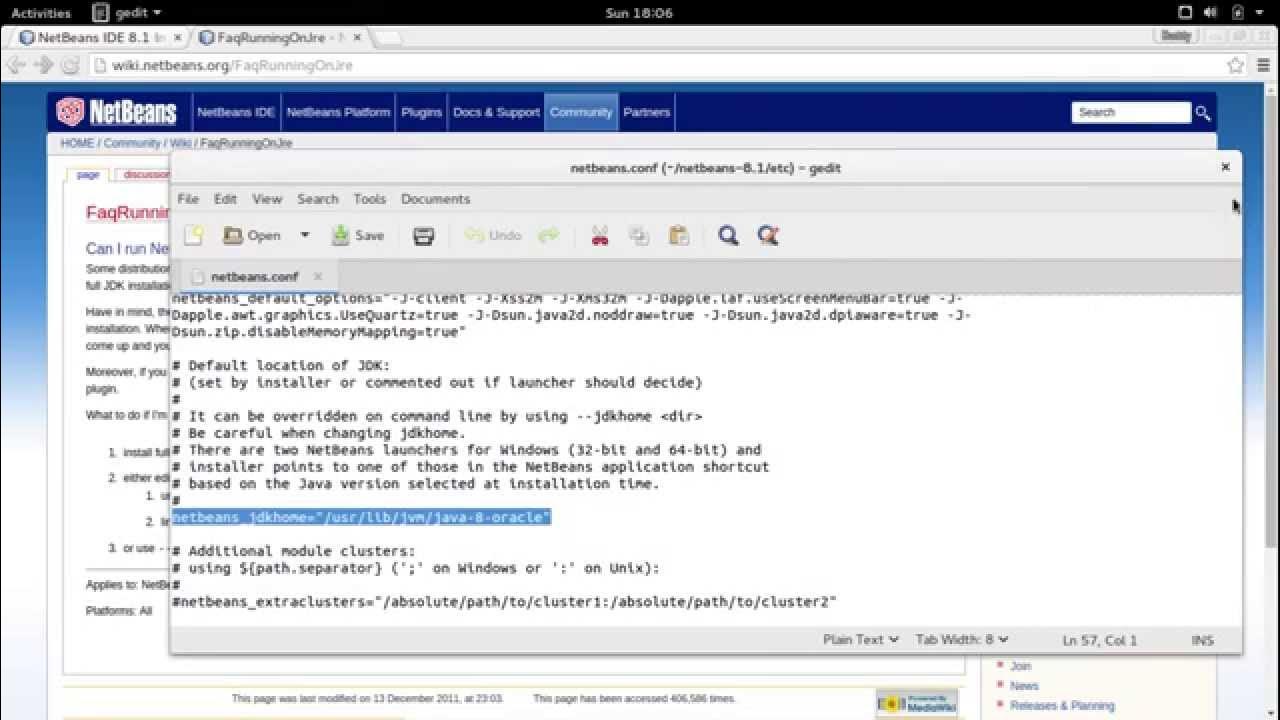Click the window indicator icon in top bar
Viewport: 1280px width, 720px height.
tap(1185, 13)
